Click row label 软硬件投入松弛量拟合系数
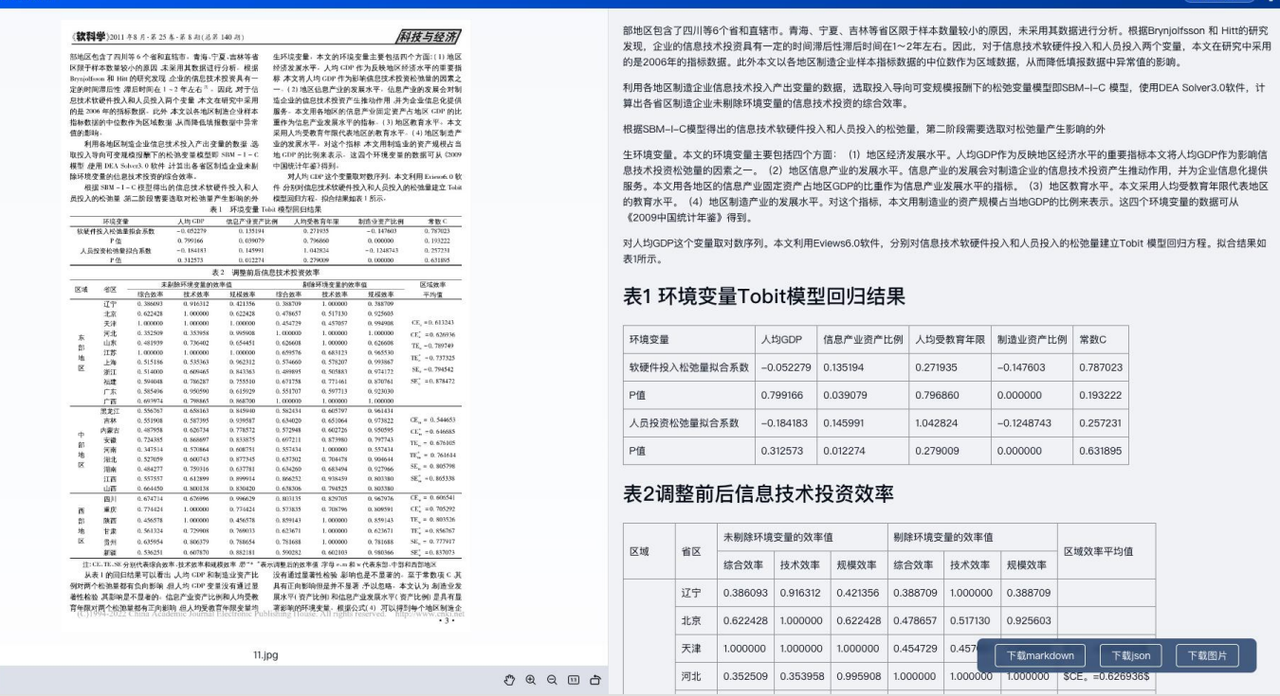This screenshot has width=1280, height=696. pos(689,367)
